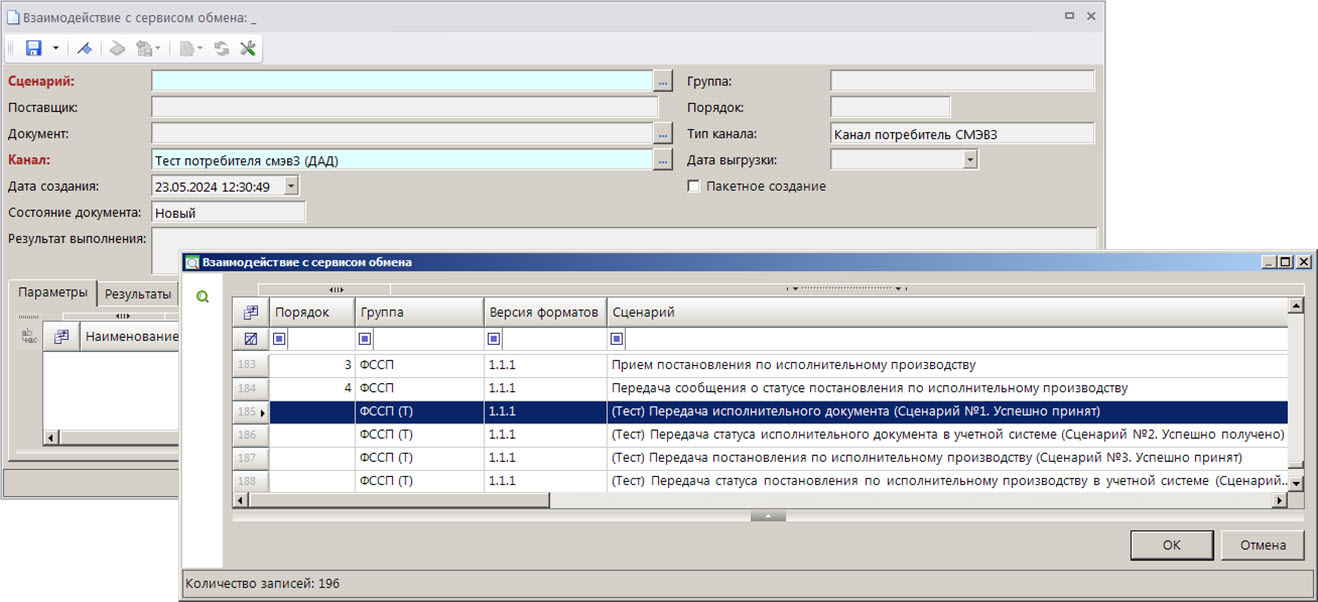
Task: Select row 188 Передача статуса постановления в учетной системе
Action: pyautogui.click(x=760, y=481)
